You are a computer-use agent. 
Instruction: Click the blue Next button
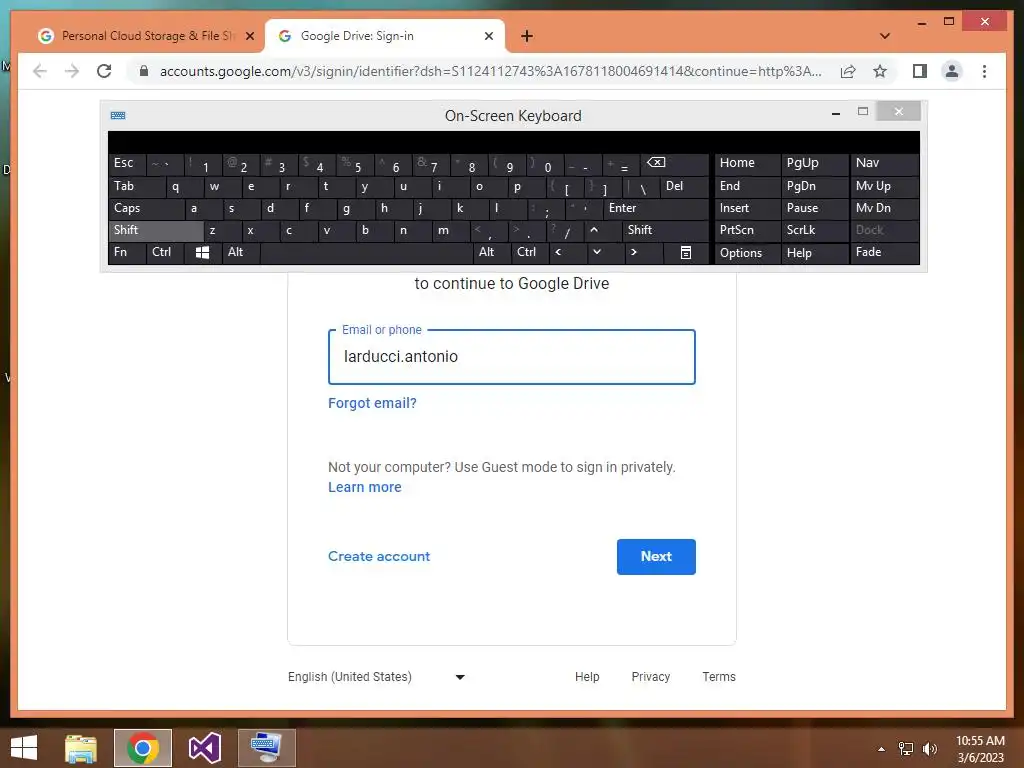(x=656, y=556)
